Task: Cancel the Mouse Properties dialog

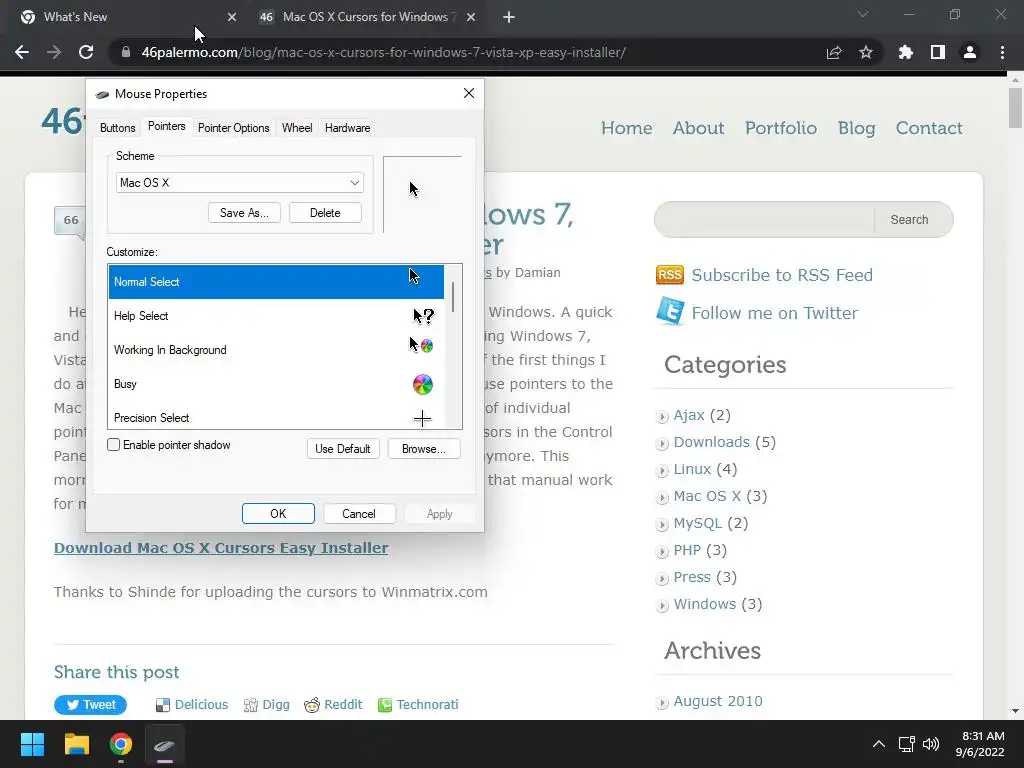Action: pos(359,514)
